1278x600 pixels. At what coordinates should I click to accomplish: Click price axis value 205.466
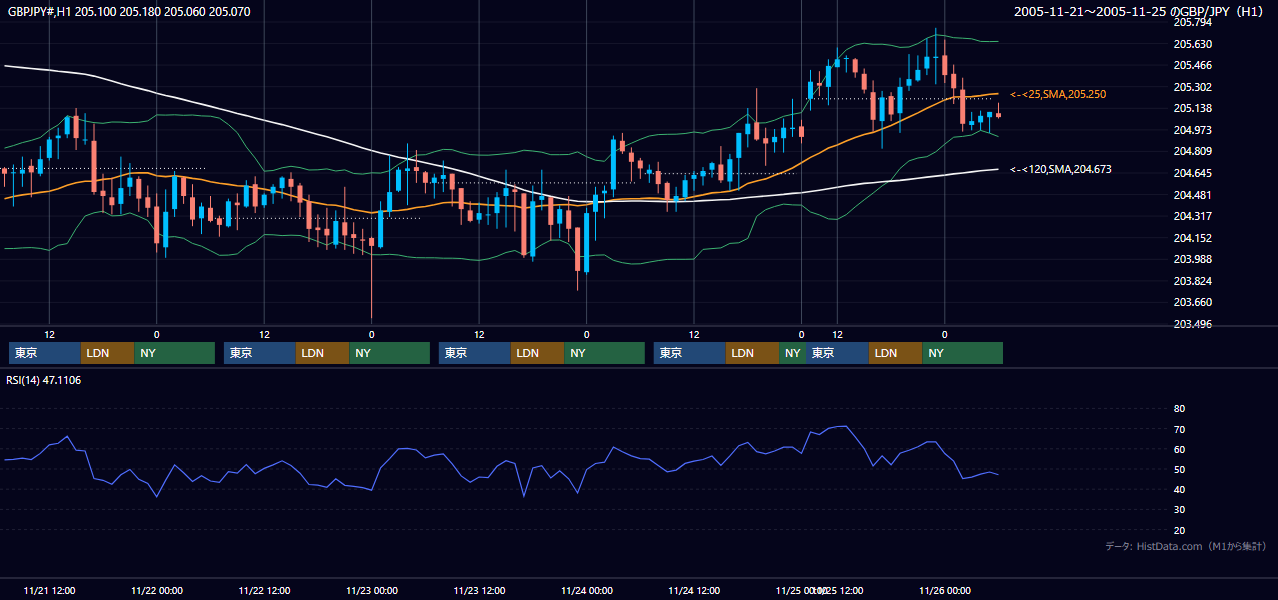tap(1192, 65)
